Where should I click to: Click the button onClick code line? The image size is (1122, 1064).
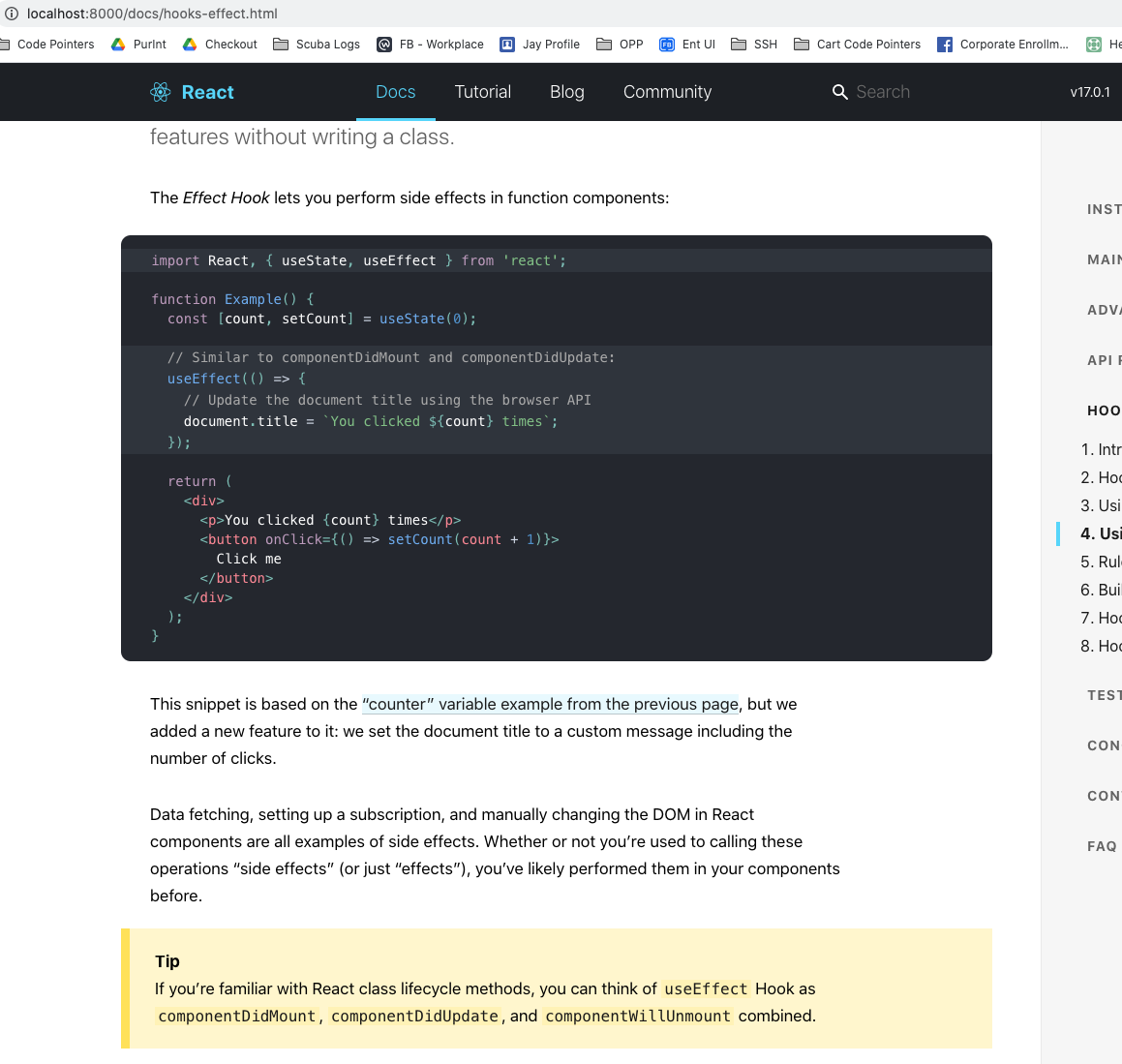[379, 539]
